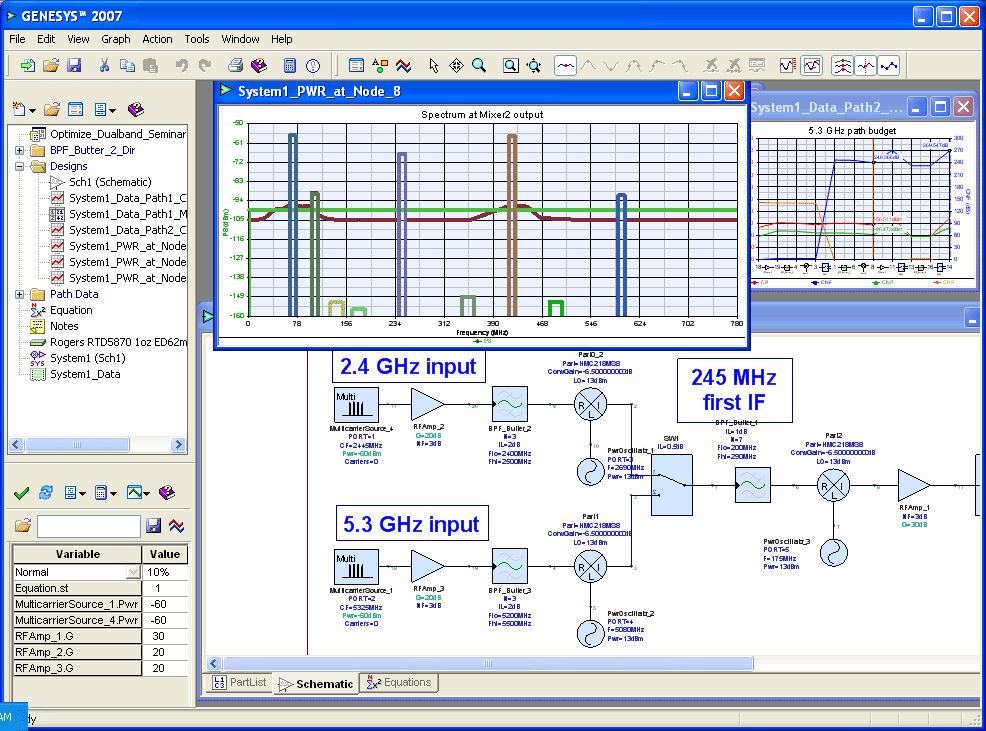The image size is (986, 731).
Task: Collapse the Designs folder
Action: (x=19, y=167)
